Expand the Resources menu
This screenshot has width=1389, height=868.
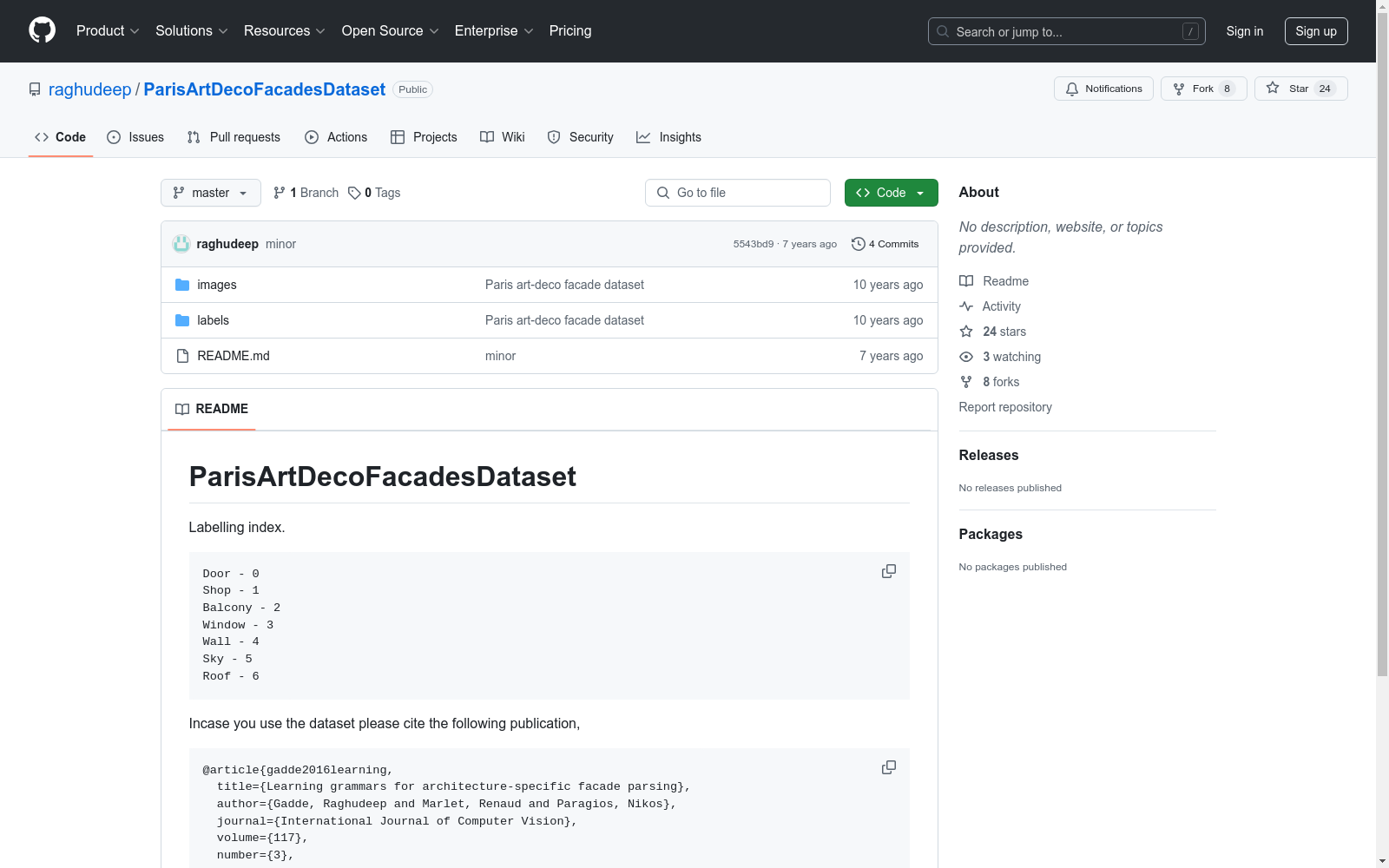pos(285,30)
